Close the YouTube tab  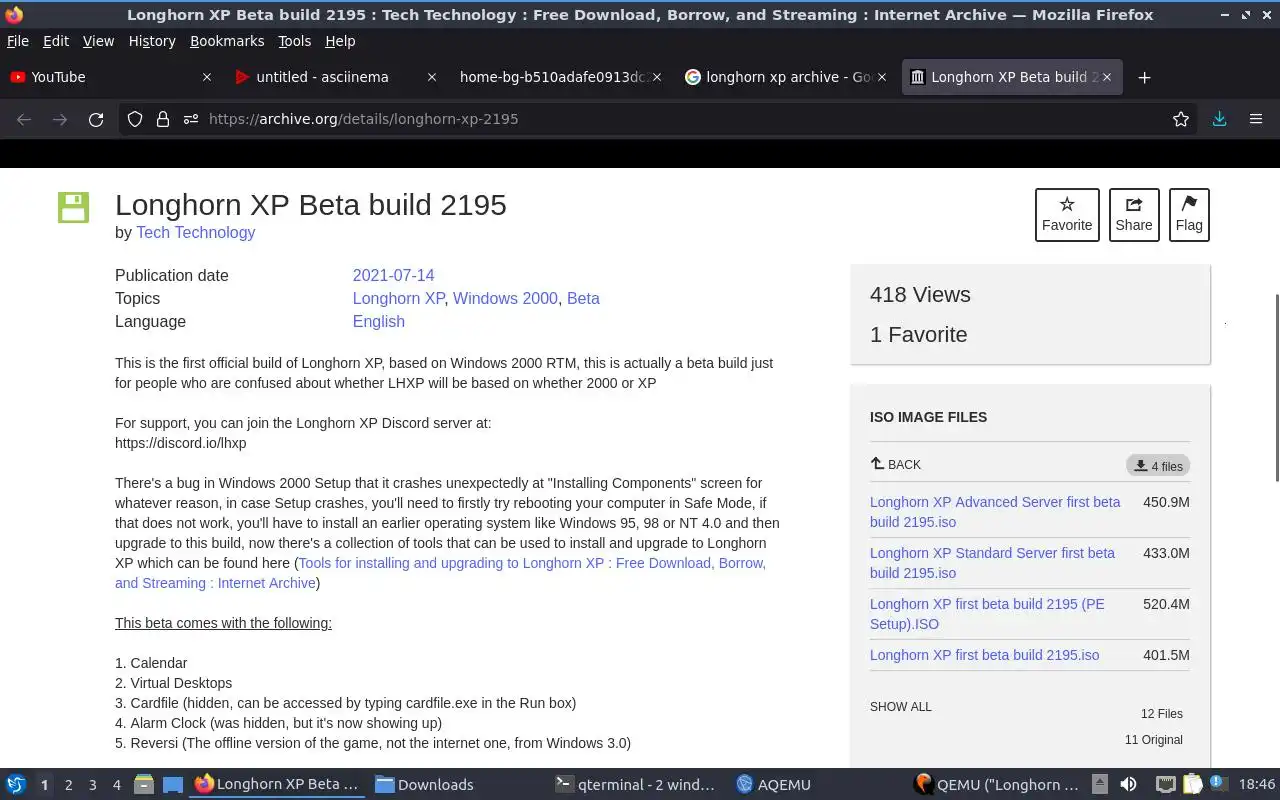(x=207, y=77)
